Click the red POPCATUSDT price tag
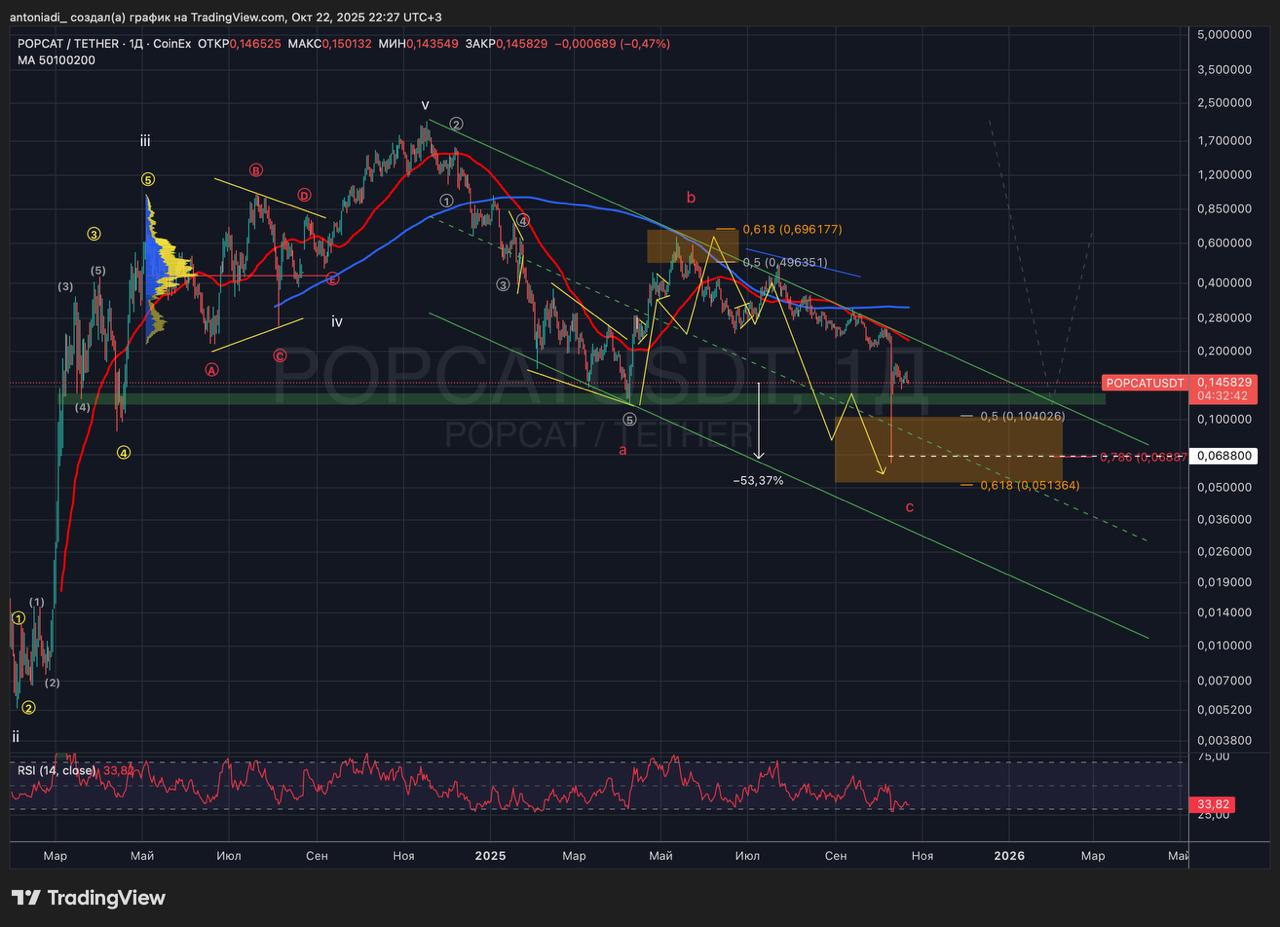The height and width of the screenshot is (927, 1280). pos(1145,383)
